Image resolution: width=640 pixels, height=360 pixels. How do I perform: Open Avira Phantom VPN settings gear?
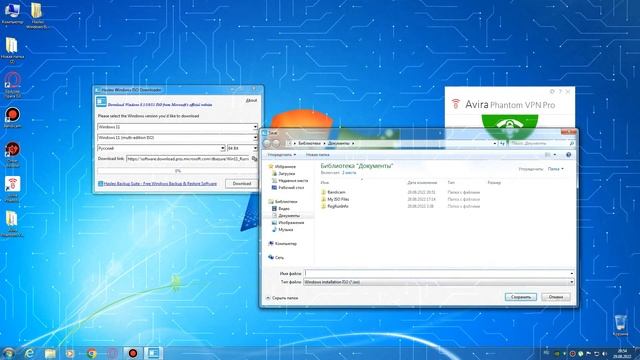[x=552, y=91]
